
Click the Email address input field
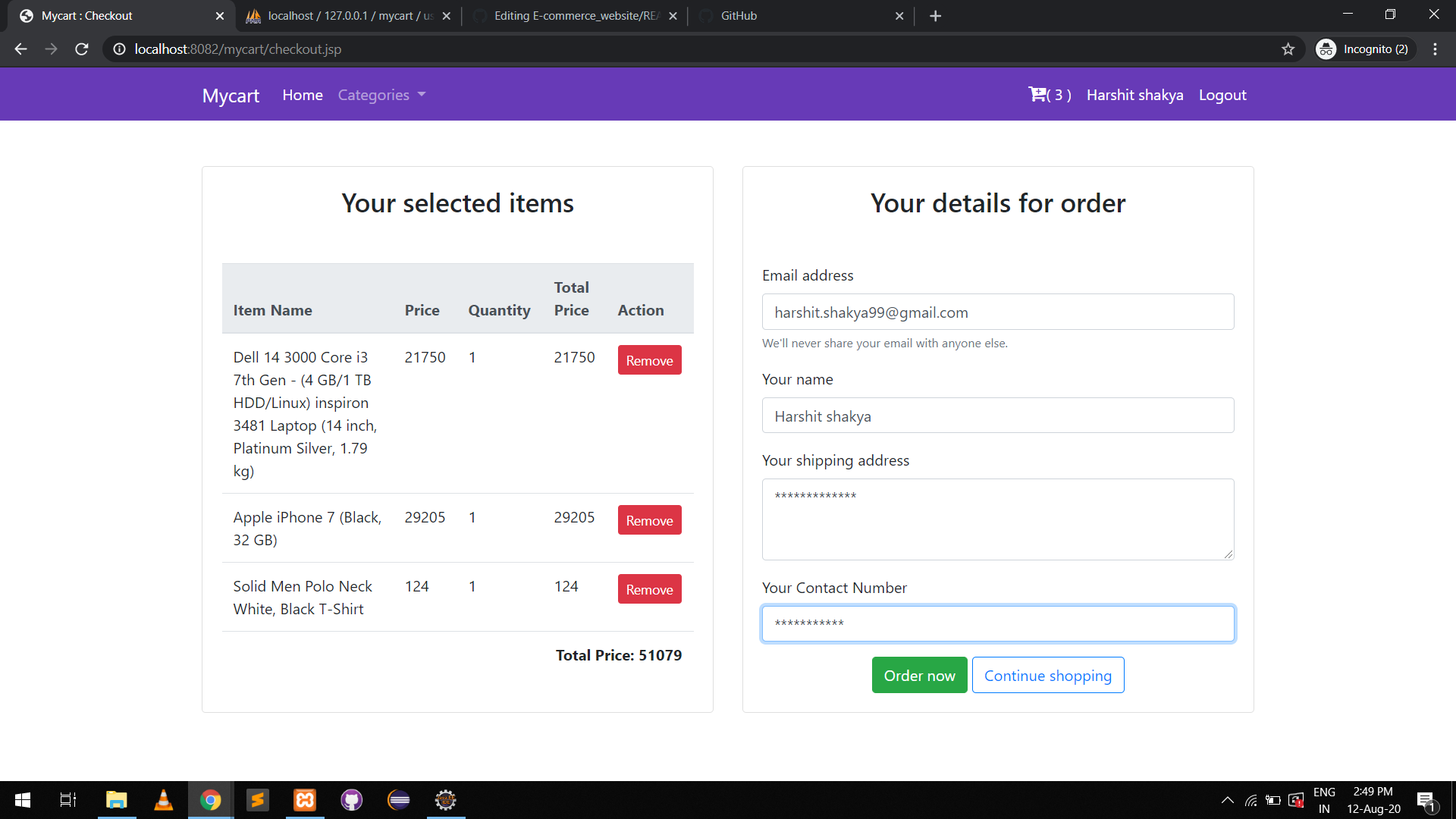(x=997, y=312)
